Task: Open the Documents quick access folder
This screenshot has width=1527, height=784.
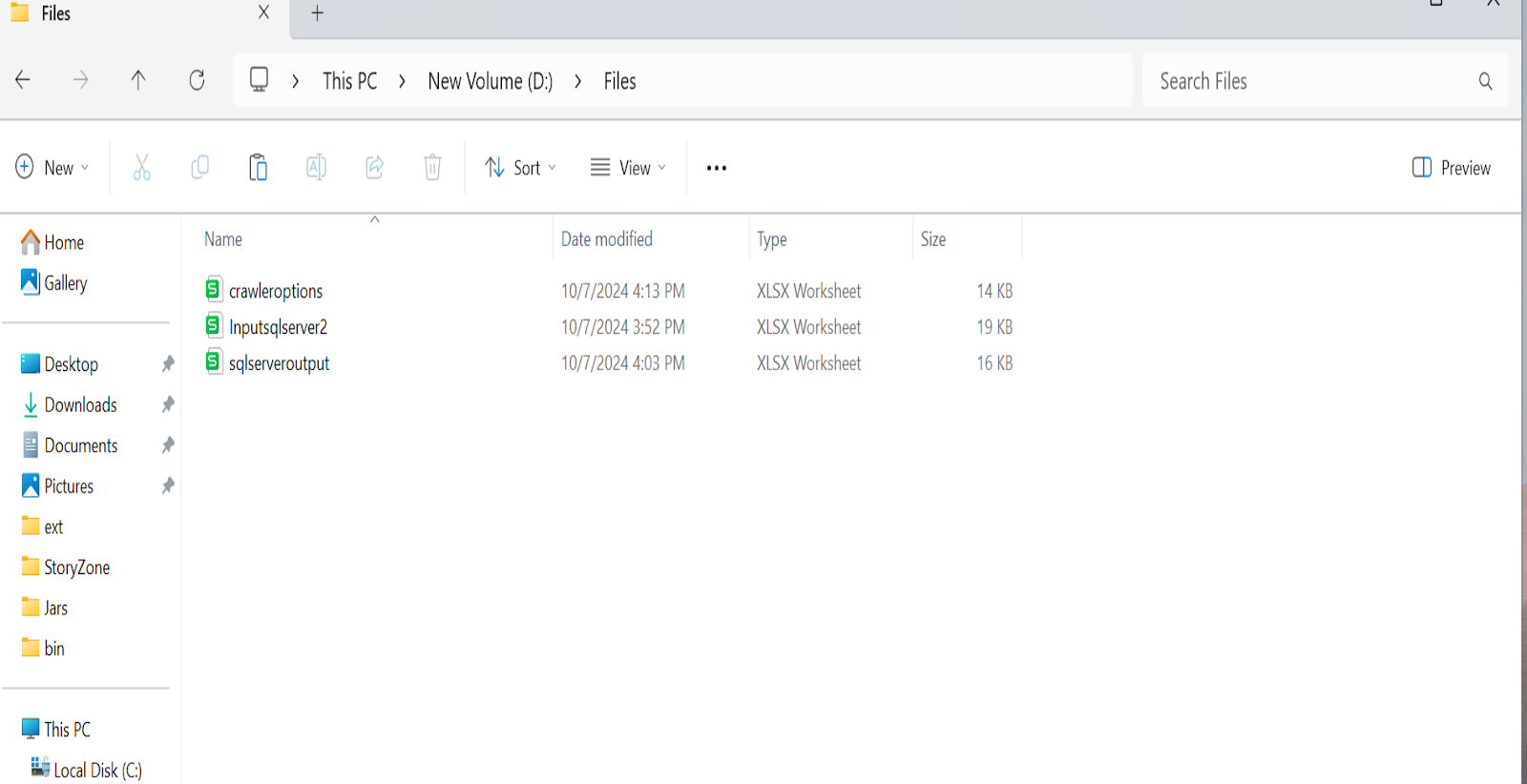Action: (69, 444)
